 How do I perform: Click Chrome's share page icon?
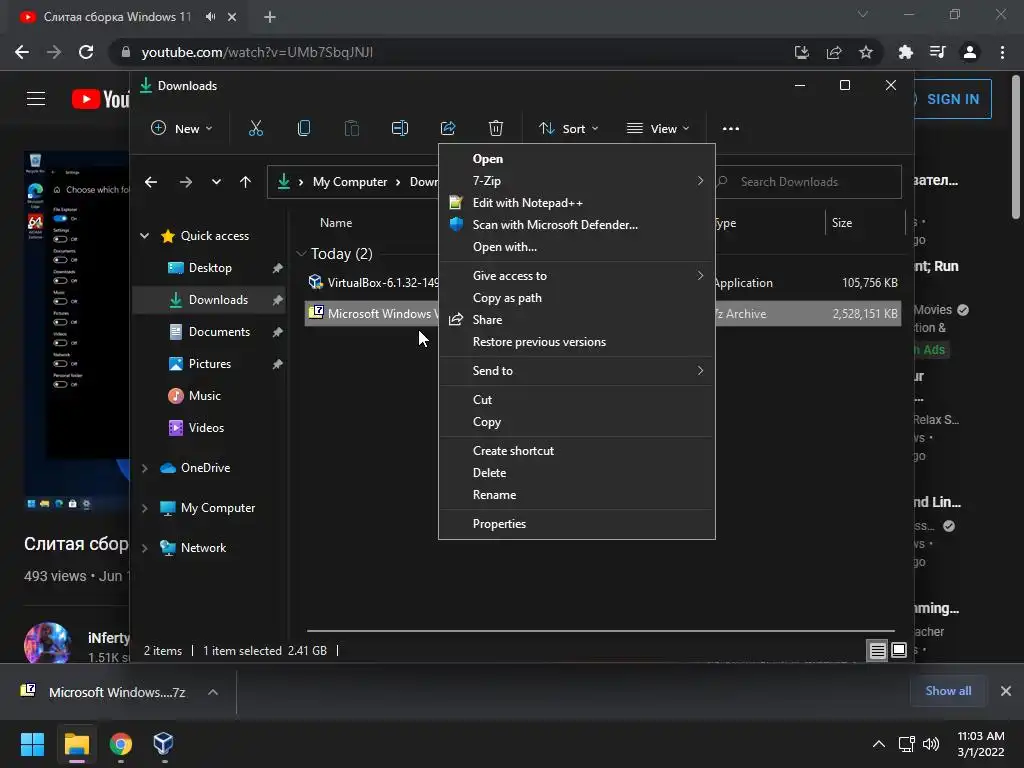point(834,52)
